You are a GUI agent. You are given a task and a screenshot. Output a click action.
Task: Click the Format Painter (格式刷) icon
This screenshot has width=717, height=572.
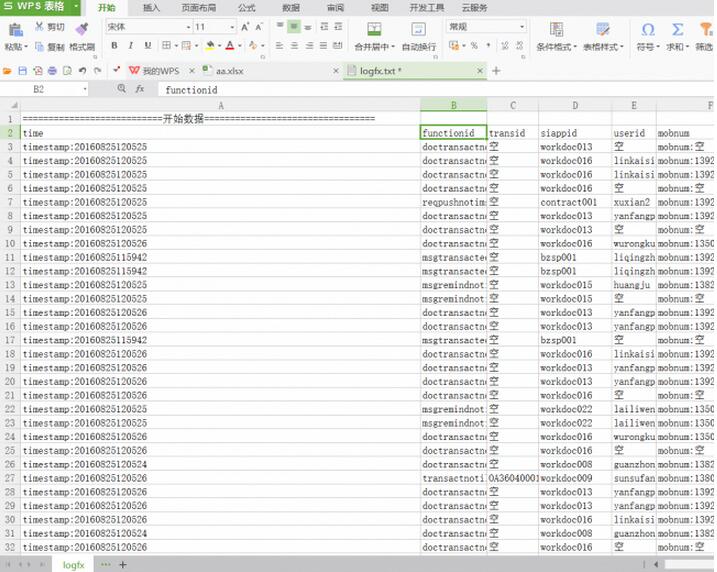pyautogui.click(x=82, y=30)
